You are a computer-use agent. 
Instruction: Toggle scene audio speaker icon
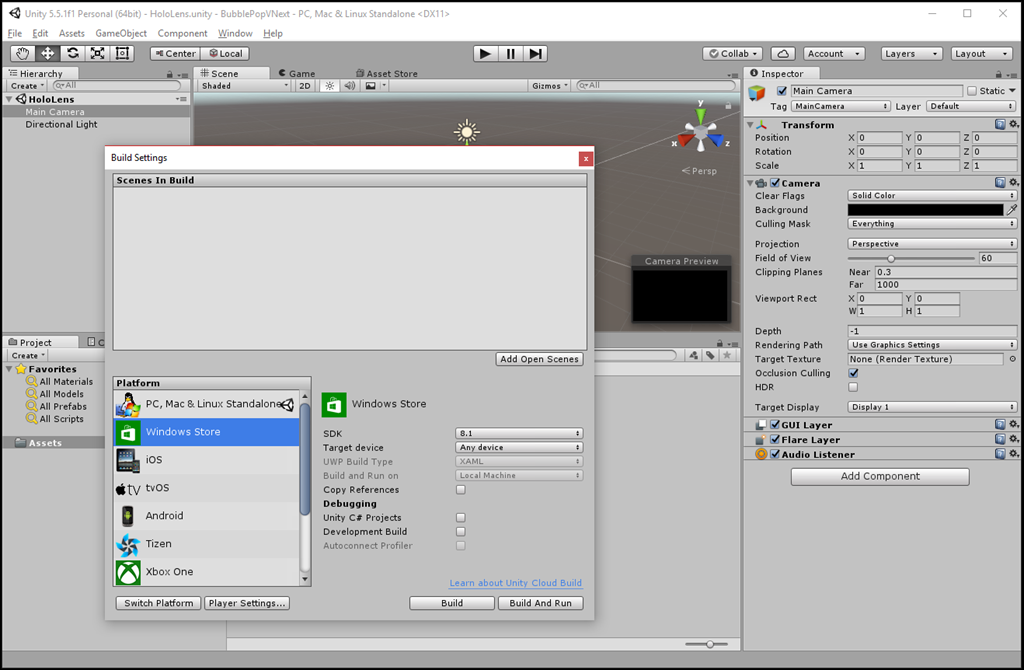(x=349, y=86)
